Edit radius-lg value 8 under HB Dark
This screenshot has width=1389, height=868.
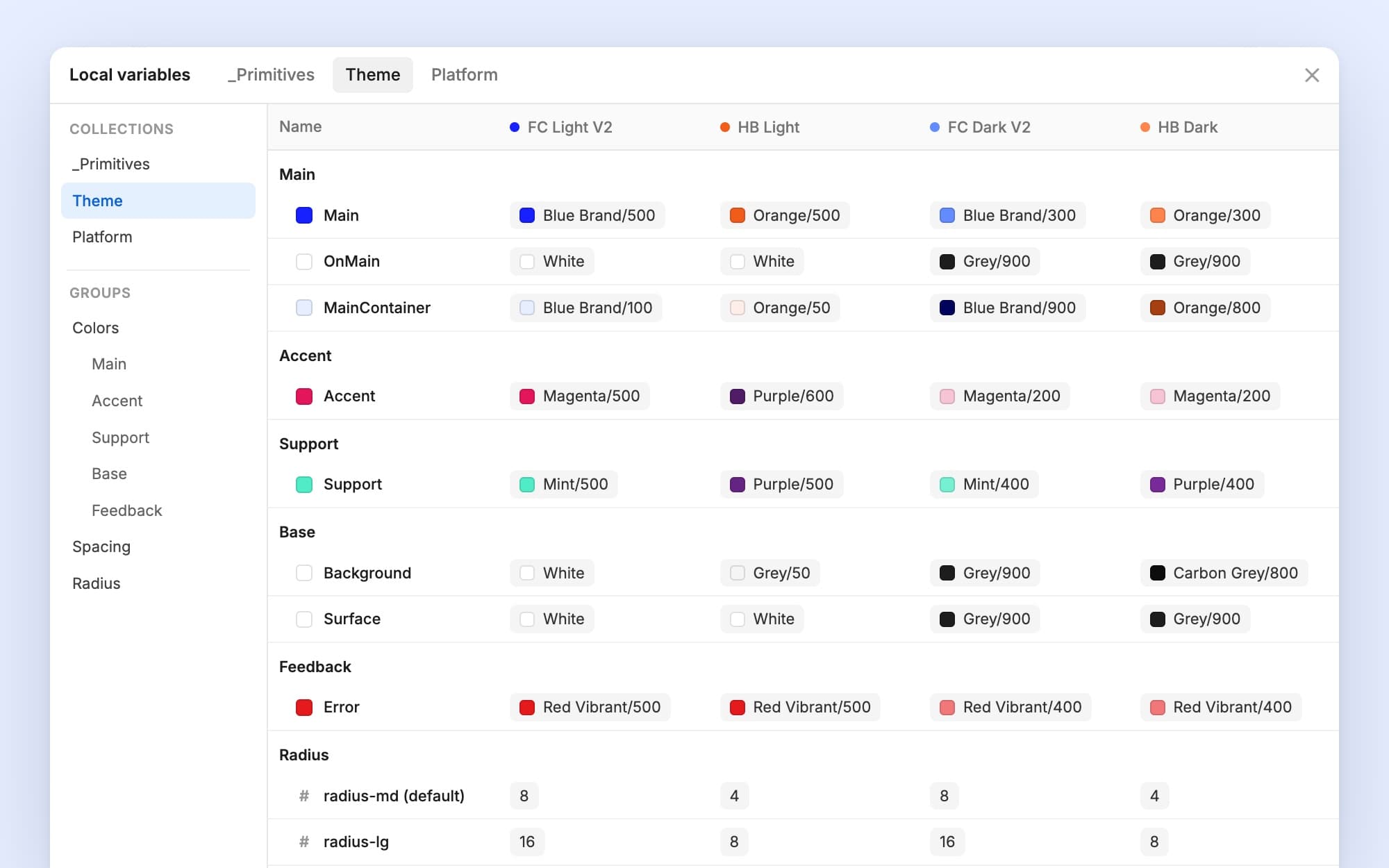(1154, 842)
